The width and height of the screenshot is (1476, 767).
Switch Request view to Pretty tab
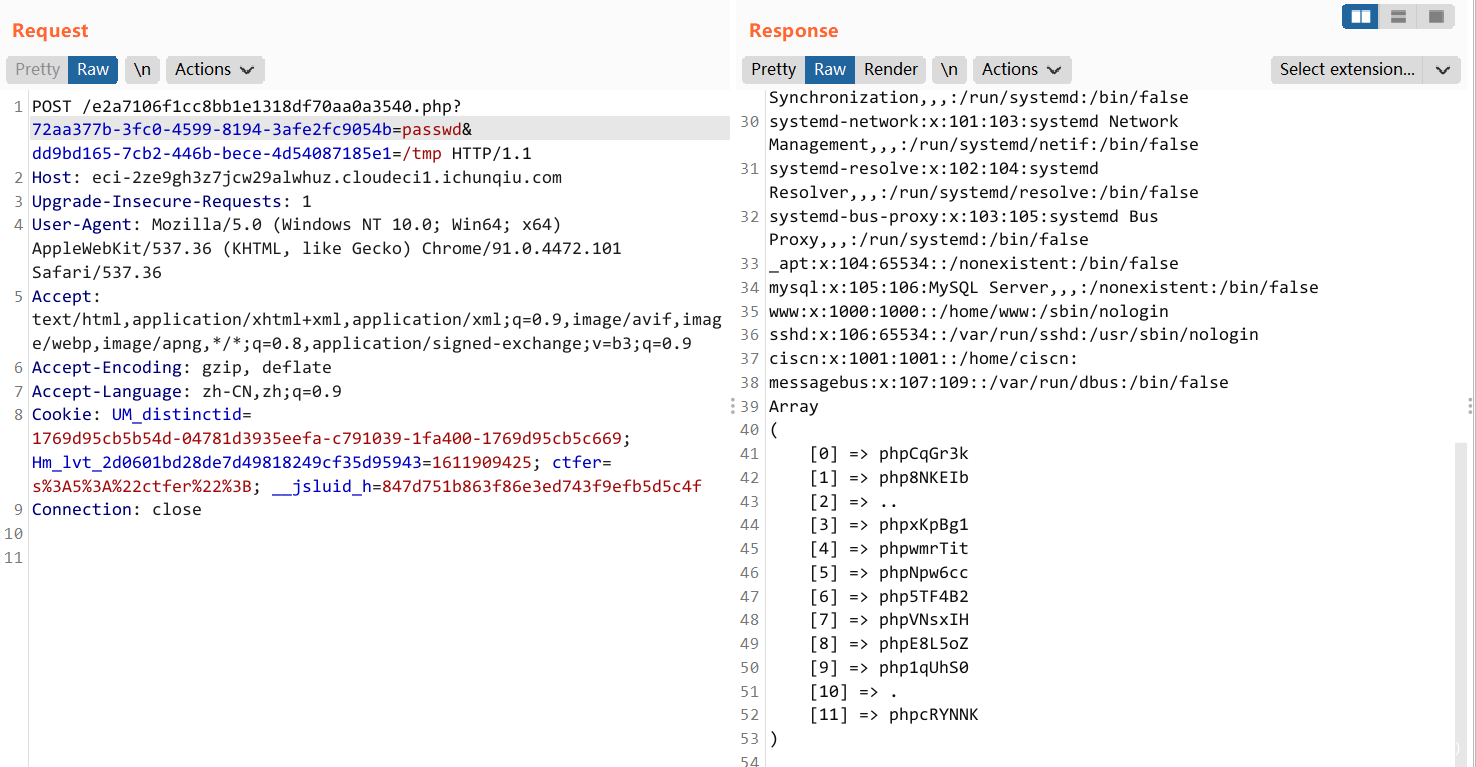(37, 69)
